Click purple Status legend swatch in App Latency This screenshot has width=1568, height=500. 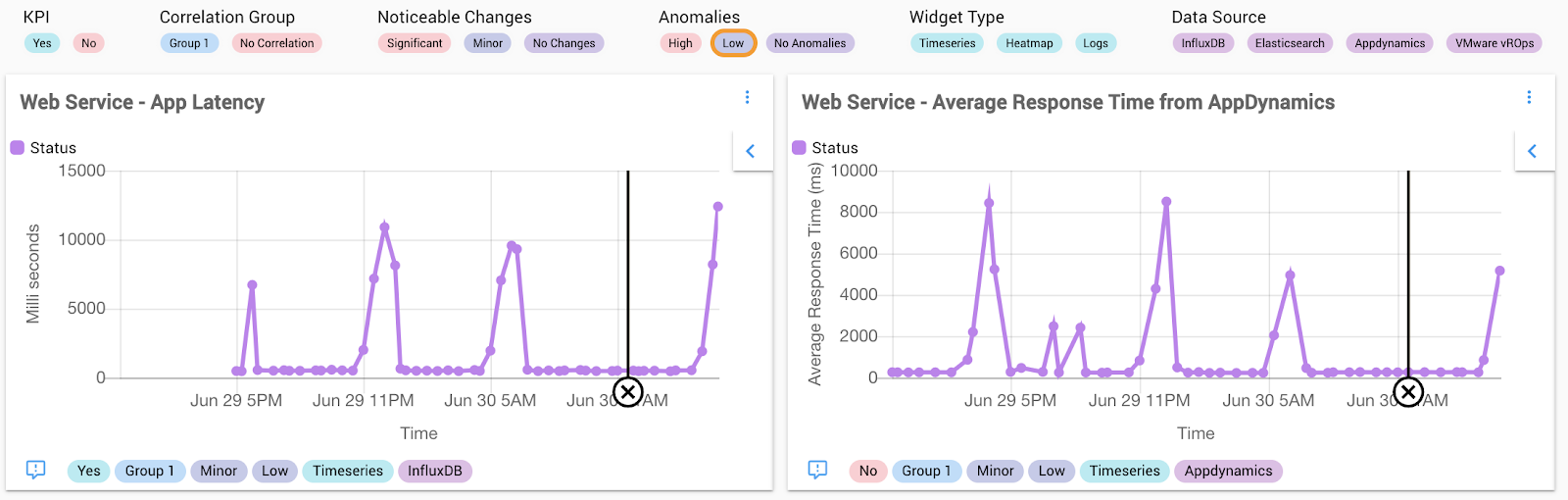coord(17,148)
